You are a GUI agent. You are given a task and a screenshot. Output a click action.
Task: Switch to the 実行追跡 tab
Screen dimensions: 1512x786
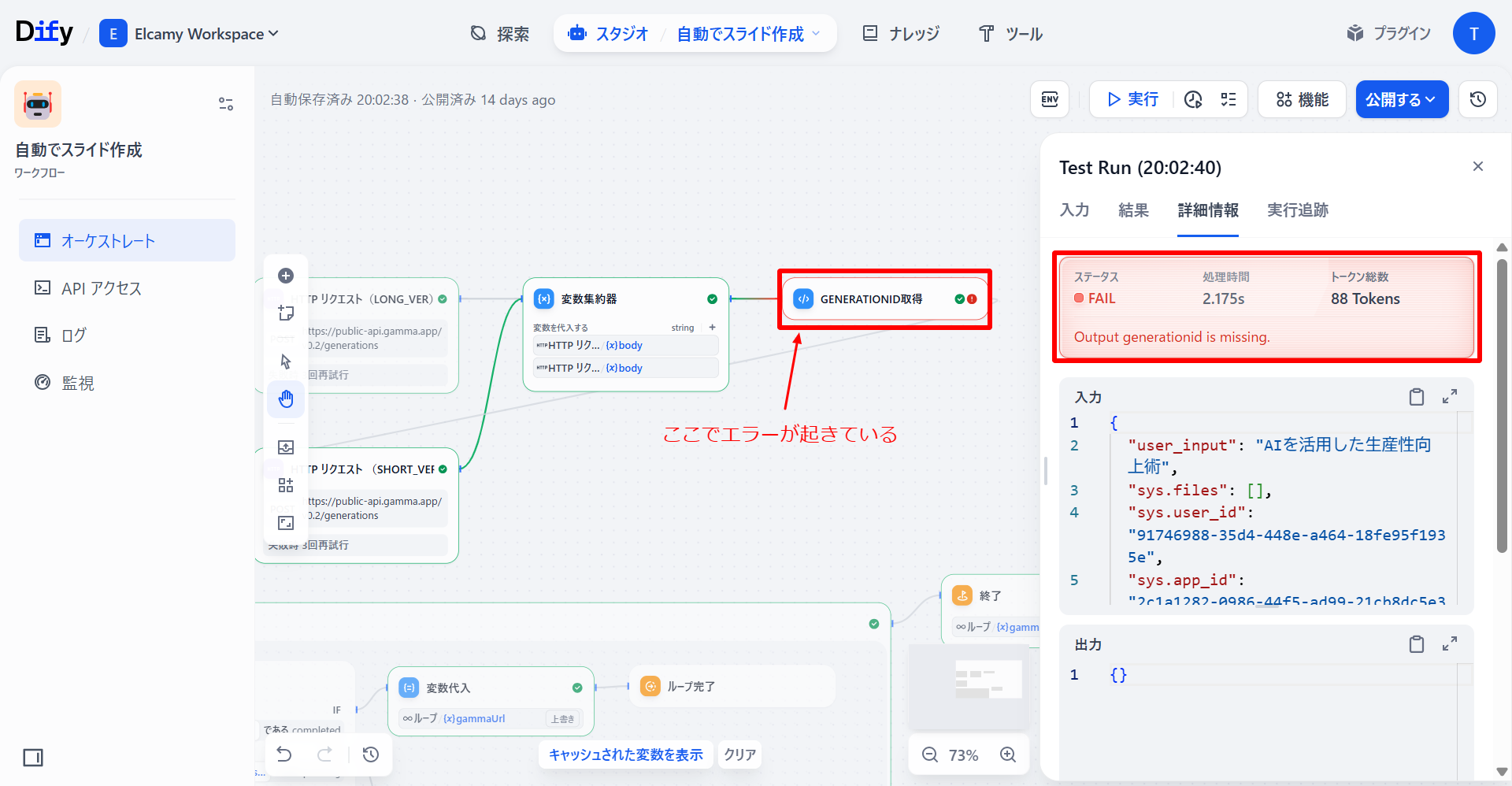pos(1297,210)
